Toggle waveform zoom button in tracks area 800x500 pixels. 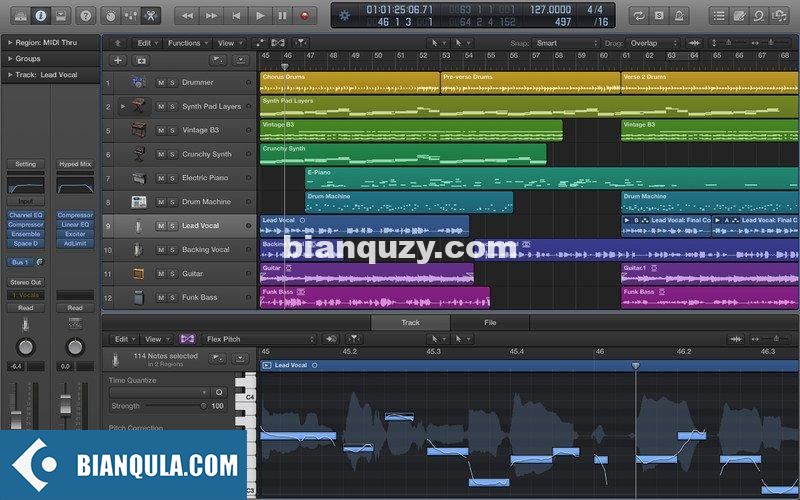click(694, 43)
